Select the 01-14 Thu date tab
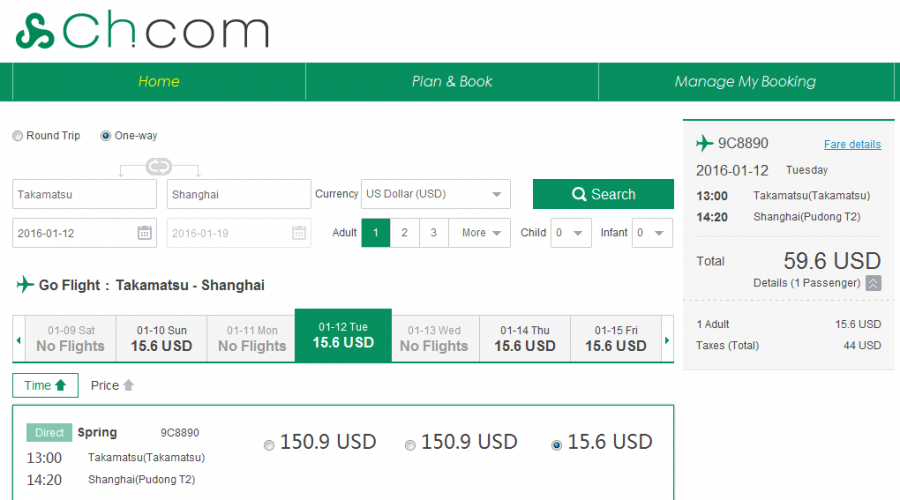Screen dimensions: 900x500 [x=525, y=338]
